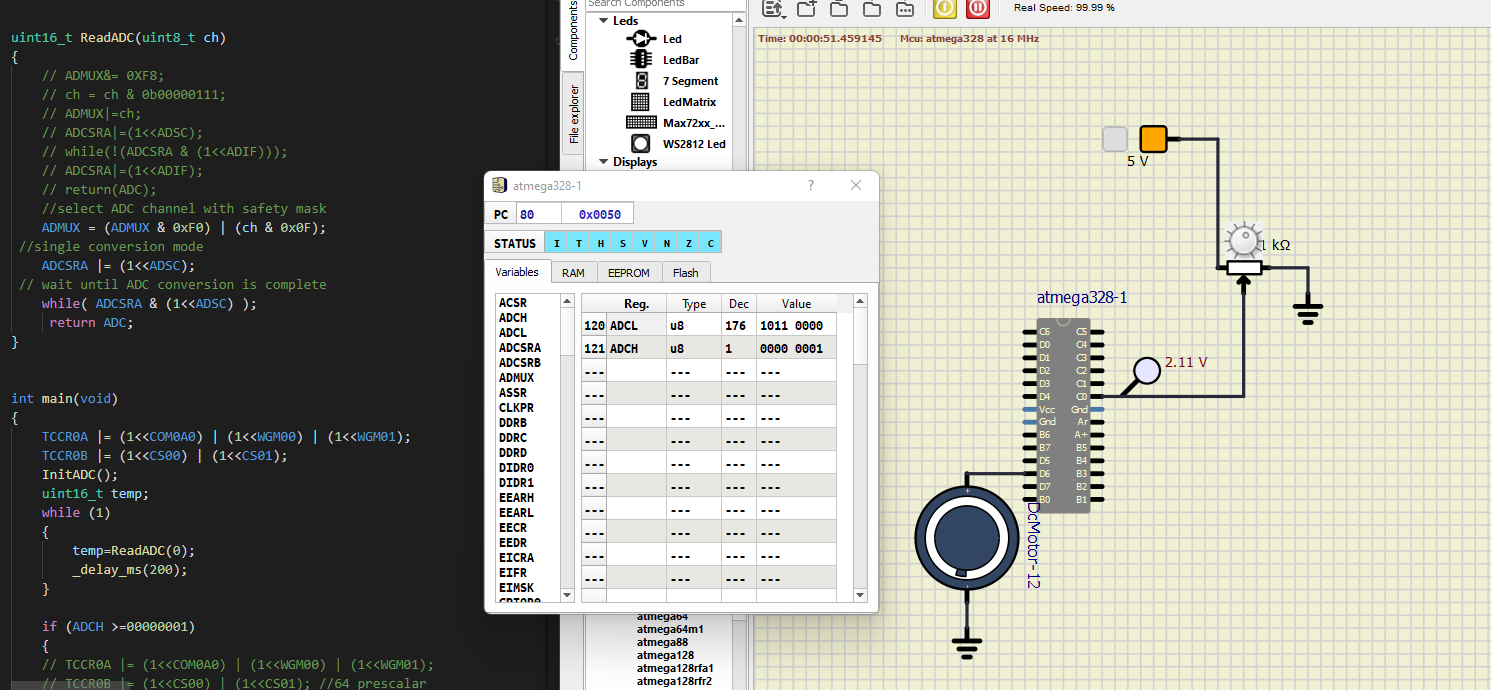Toggle the I status flag bit

pos(555,243)
